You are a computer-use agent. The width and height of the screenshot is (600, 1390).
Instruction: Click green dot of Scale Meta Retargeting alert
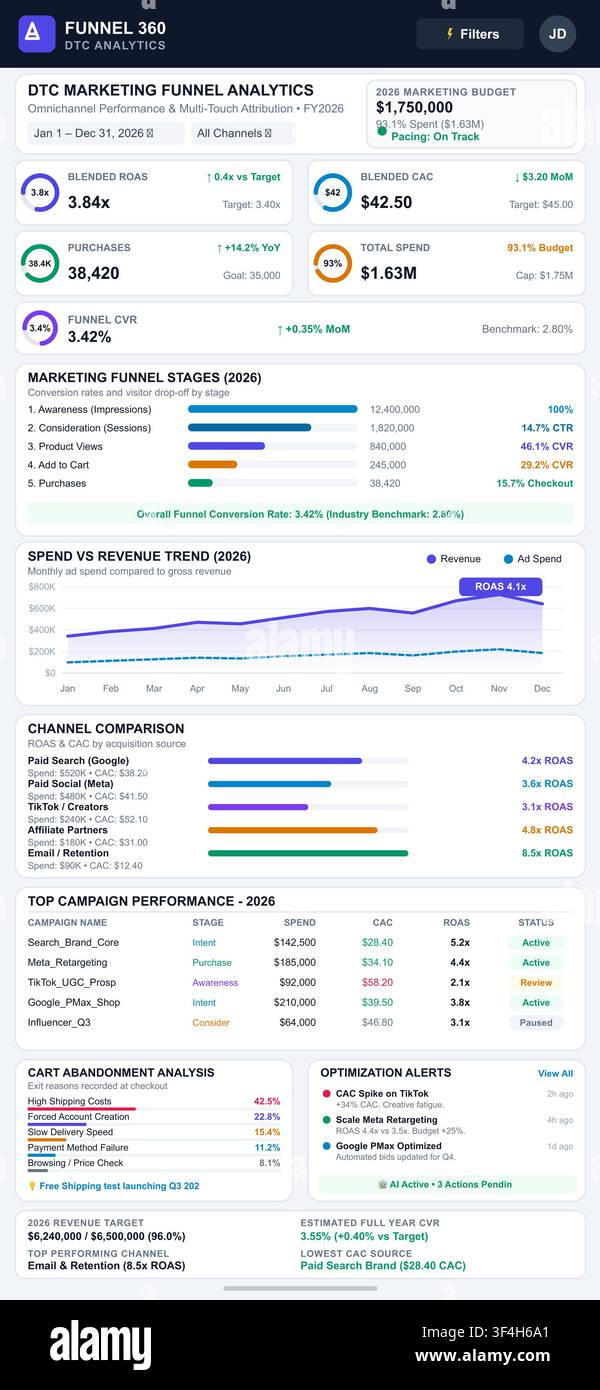327,1120
